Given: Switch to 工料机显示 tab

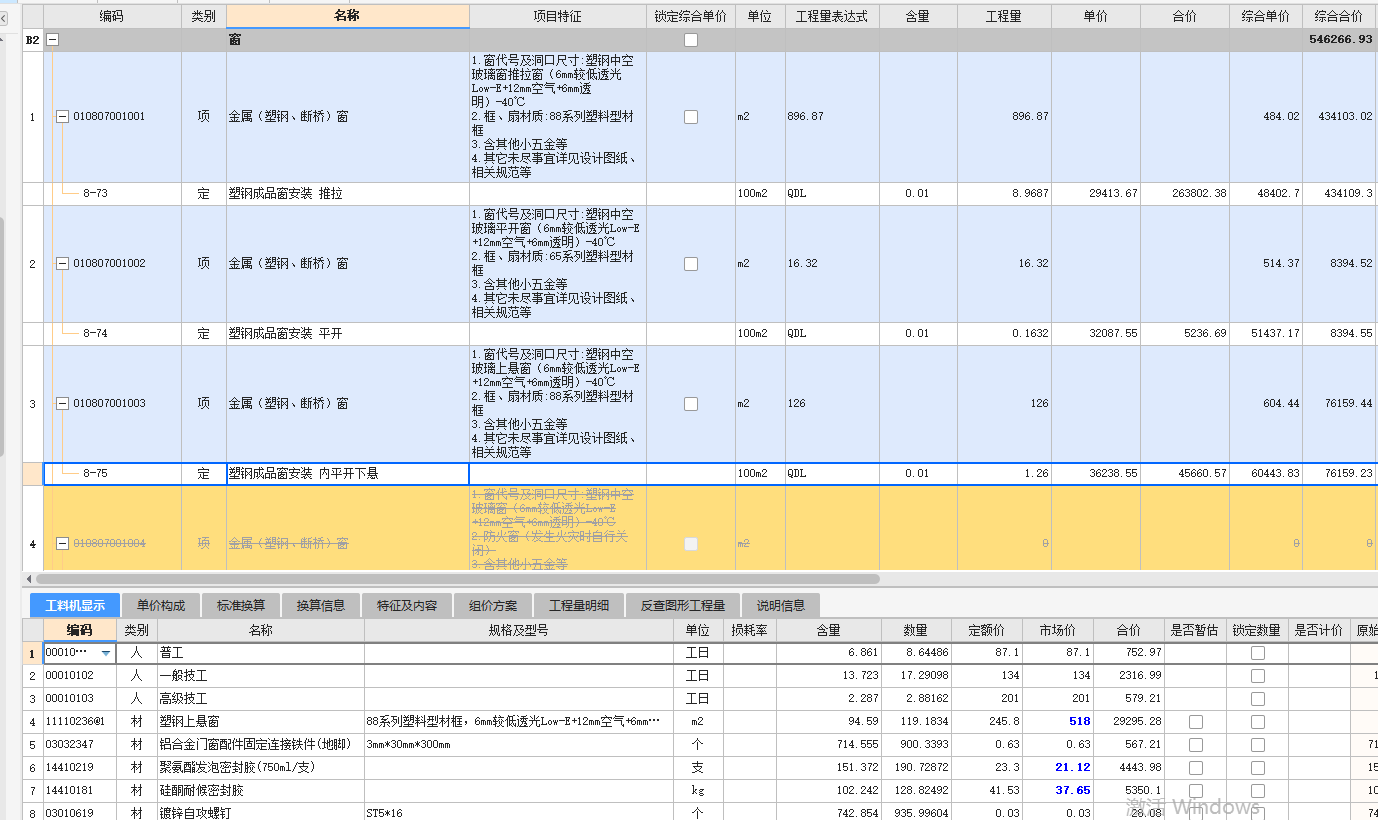Looking at the screenshot, I should click(x=75, y=605).
